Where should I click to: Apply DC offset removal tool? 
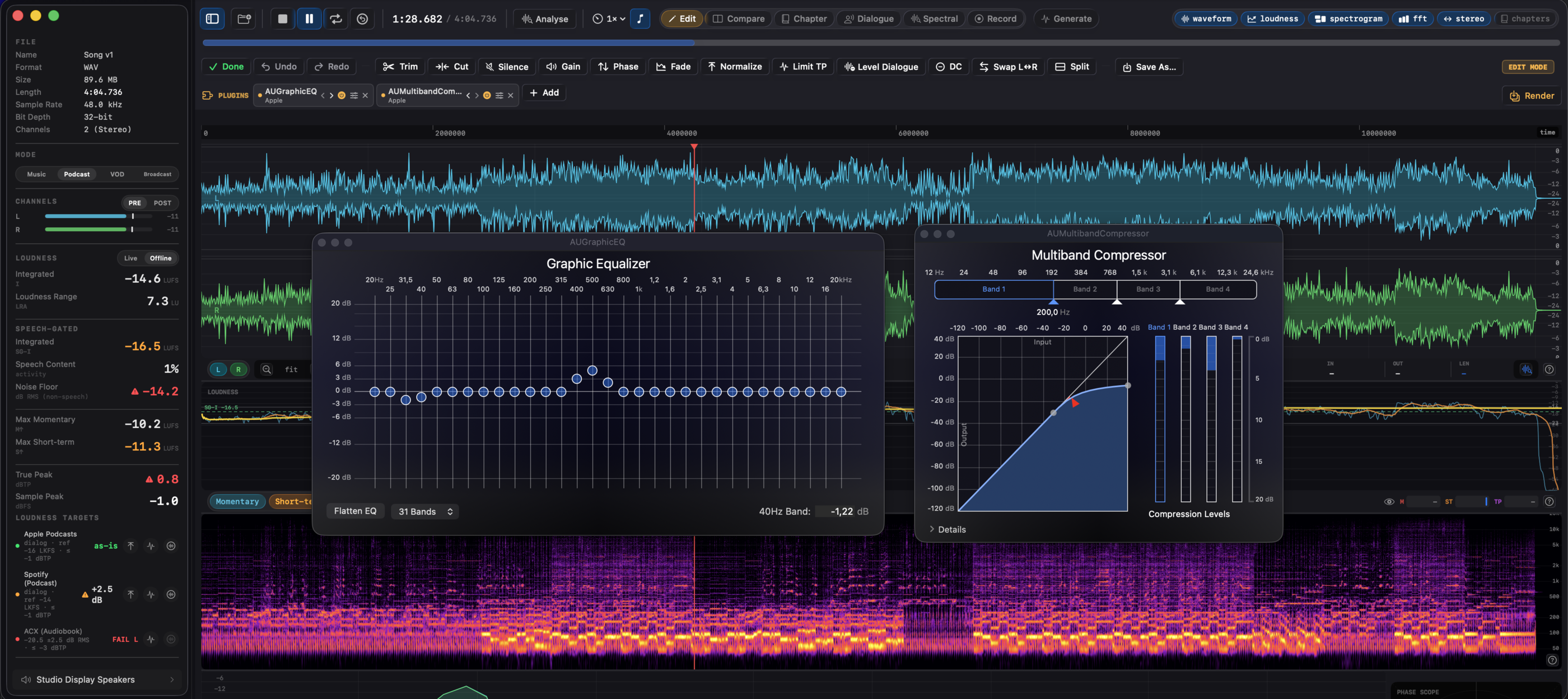click(948, 67)
